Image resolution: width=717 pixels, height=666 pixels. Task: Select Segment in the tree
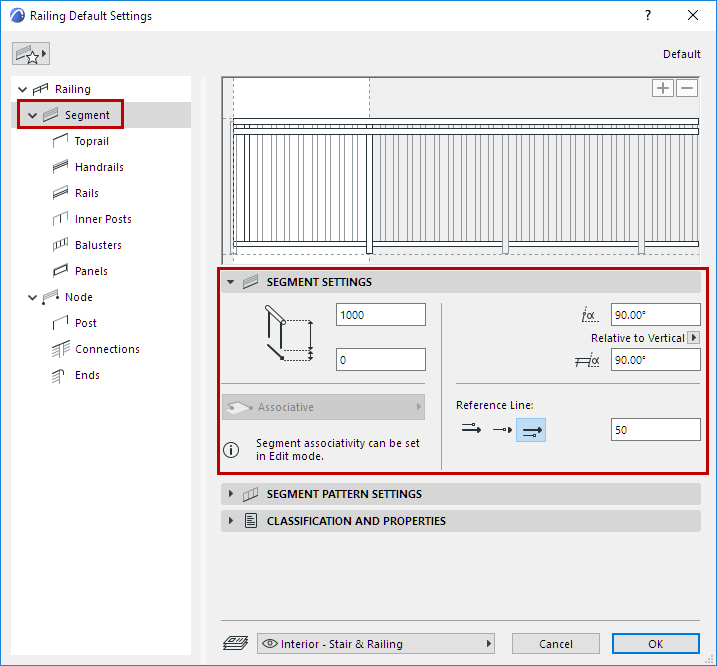[87, 115]
